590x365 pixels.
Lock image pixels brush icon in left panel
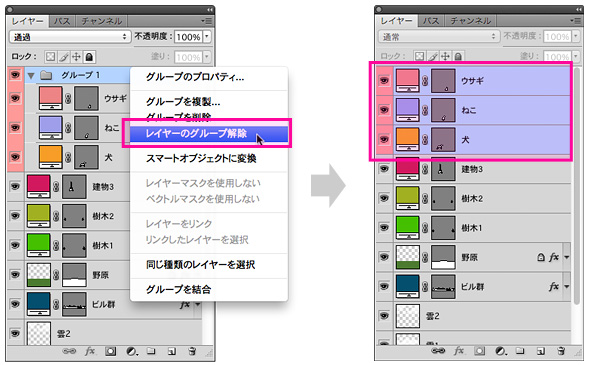pyautogui.click(x=64, y=57)
